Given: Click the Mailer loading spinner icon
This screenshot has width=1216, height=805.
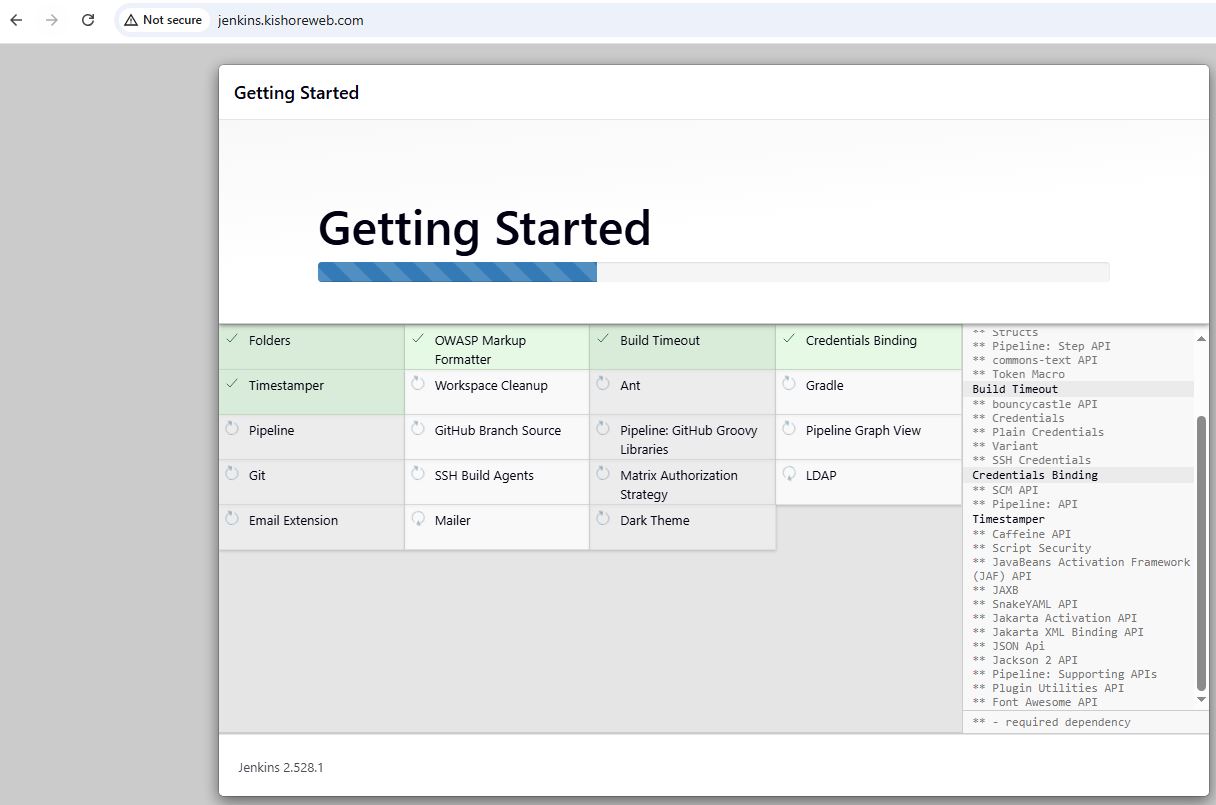Looking at the screenshot, I should pyautogui.click(x=418, y=519).
